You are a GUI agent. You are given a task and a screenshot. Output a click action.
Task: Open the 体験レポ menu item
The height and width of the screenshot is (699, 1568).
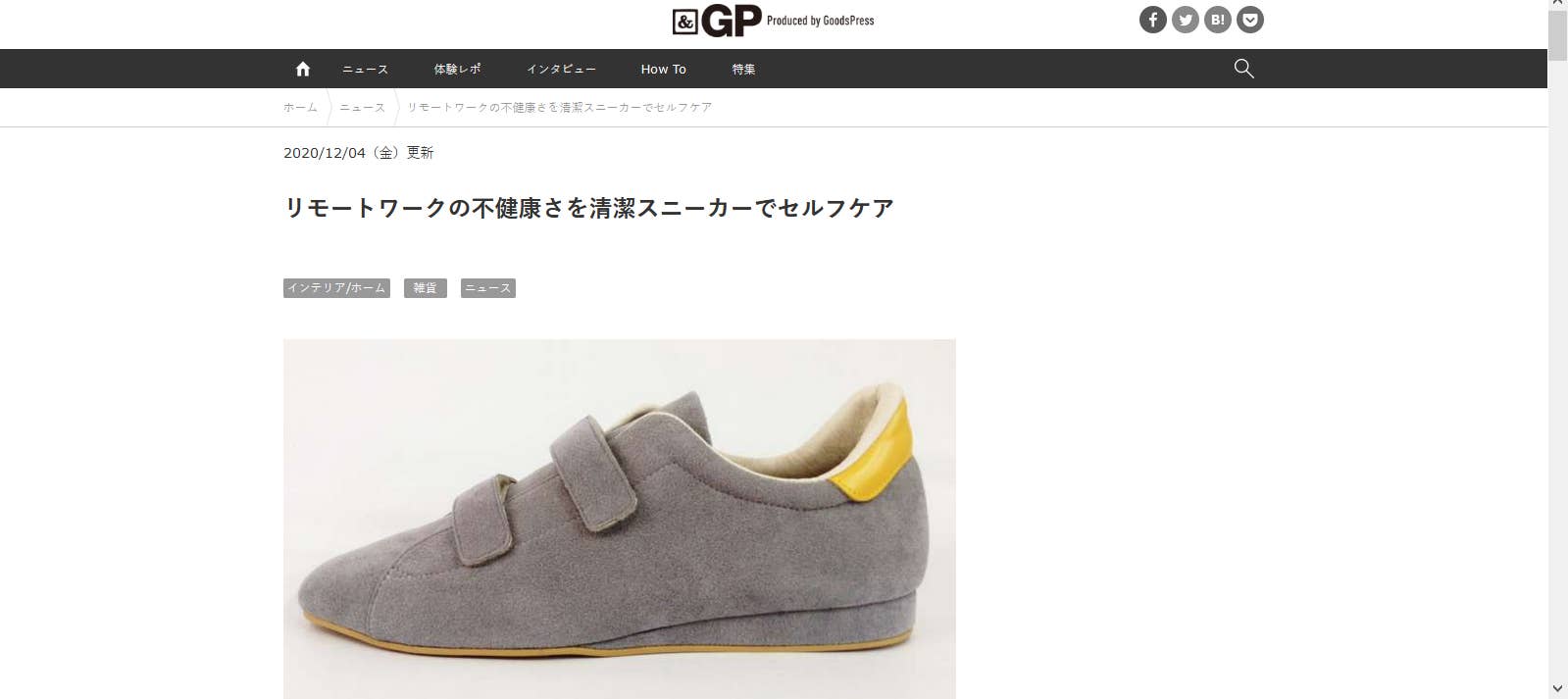(x=457, y=69)
